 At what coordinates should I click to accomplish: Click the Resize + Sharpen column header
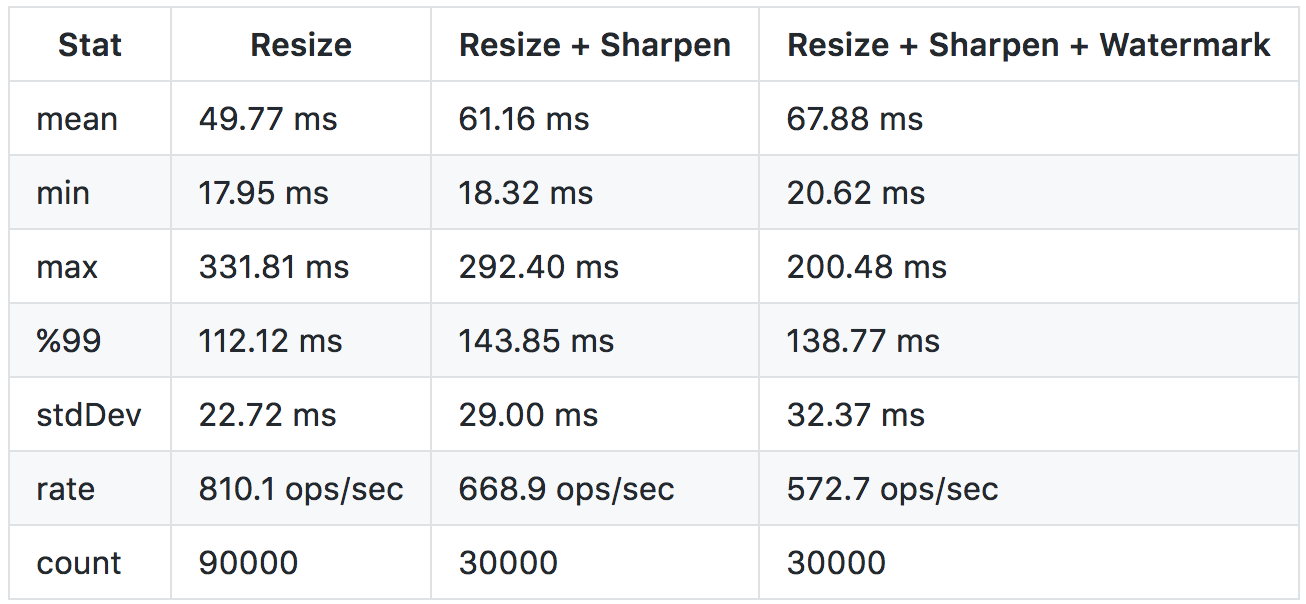tap(595, 45)
